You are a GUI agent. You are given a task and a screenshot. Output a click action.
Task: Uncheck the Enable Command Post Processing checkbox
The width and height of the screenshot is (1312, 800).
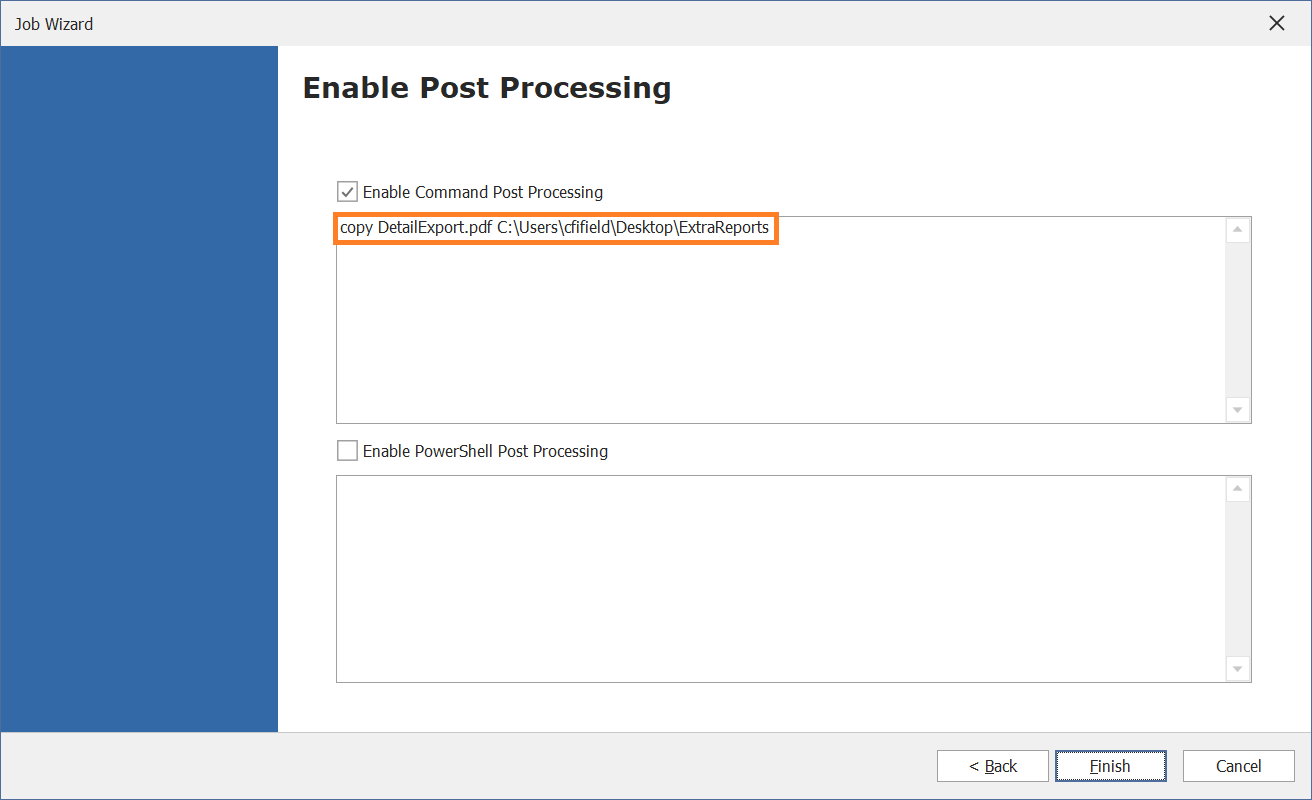347,191
